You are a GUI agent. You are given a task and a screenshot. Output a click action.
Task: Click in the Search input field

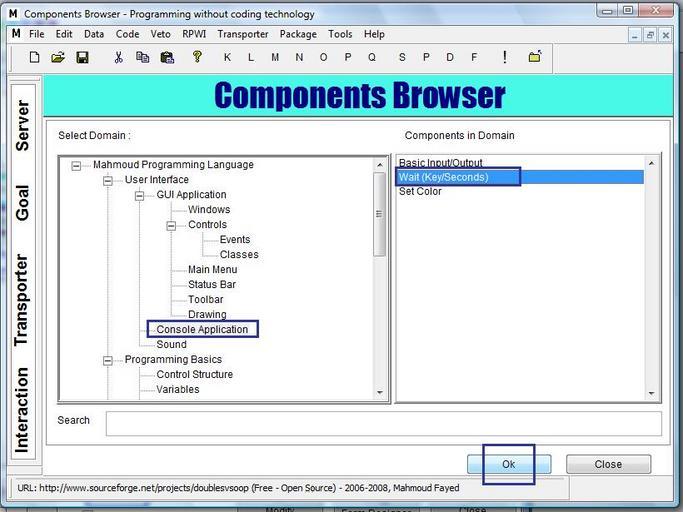(x=383, y=423)
